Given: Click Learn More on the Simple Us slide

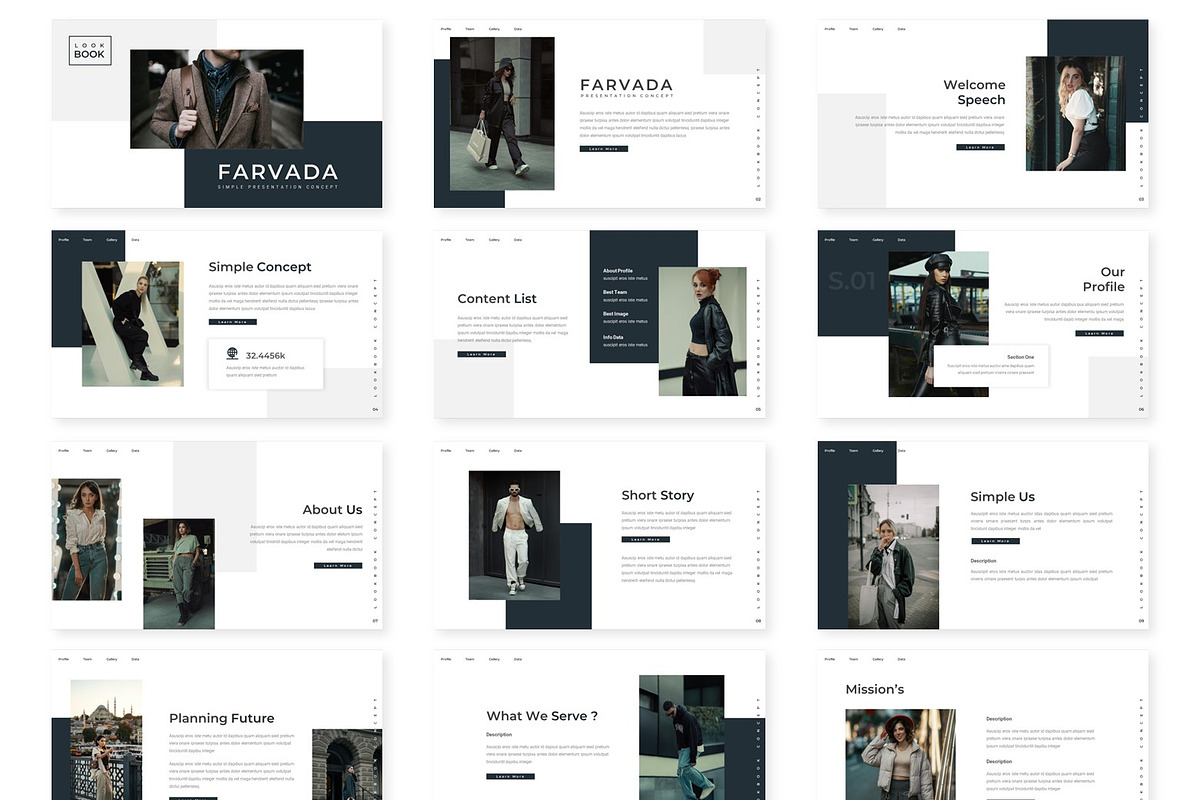Looking at the screenshot, I should click(995, 541).
